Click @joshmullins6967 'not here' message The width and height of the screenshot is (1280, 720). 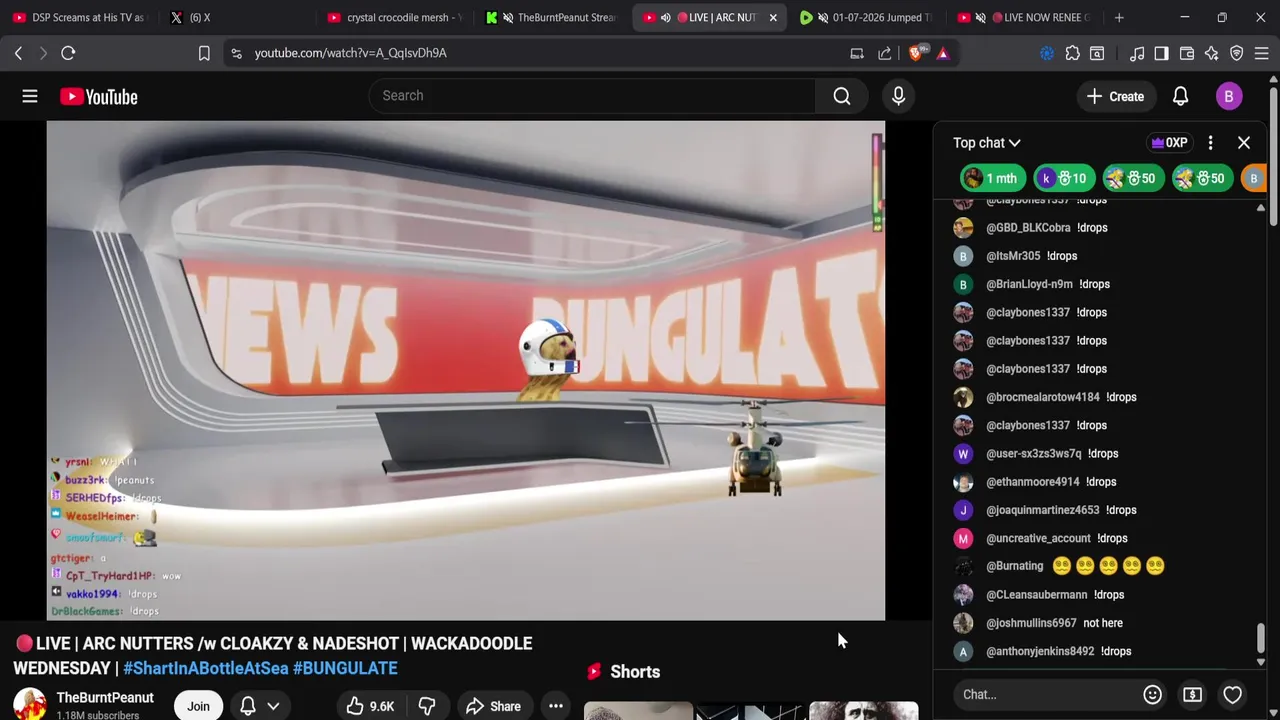[1103, 623]
